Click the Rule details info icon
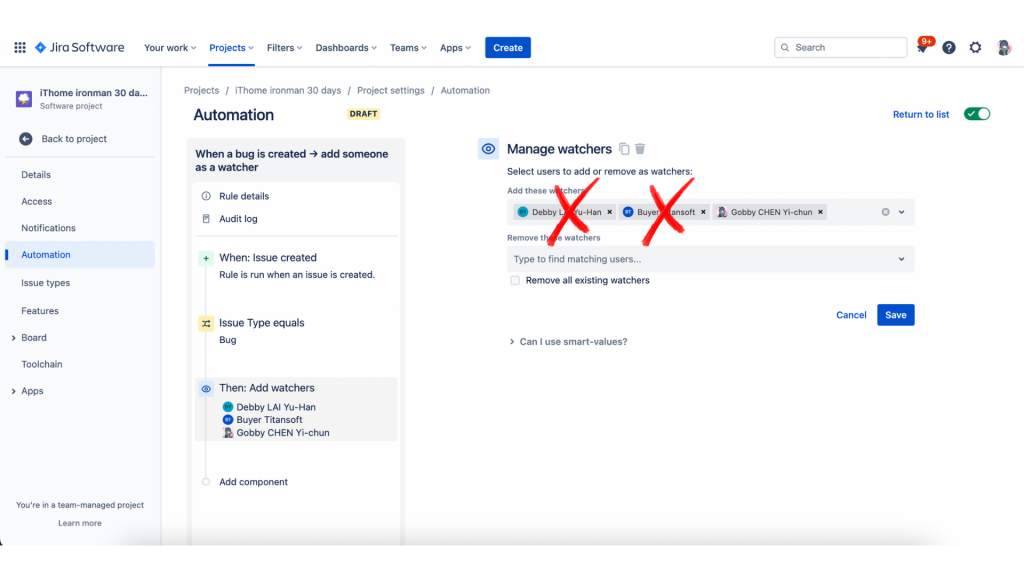 pos(206,196)
